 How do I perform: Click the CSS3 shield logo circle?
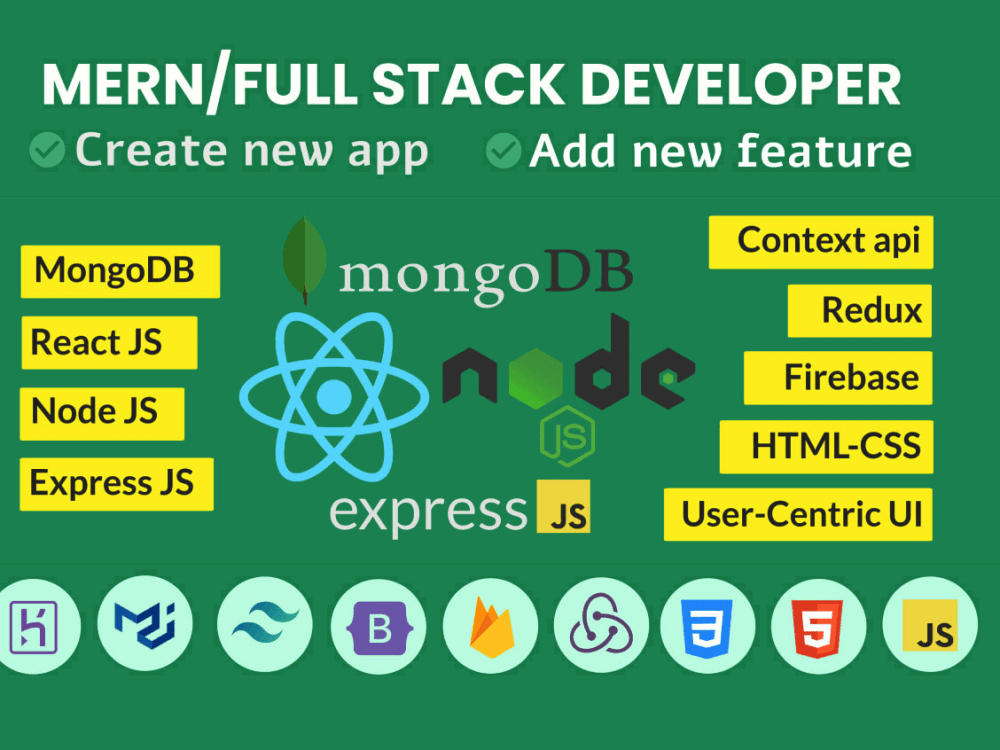[x=708, y=626]
